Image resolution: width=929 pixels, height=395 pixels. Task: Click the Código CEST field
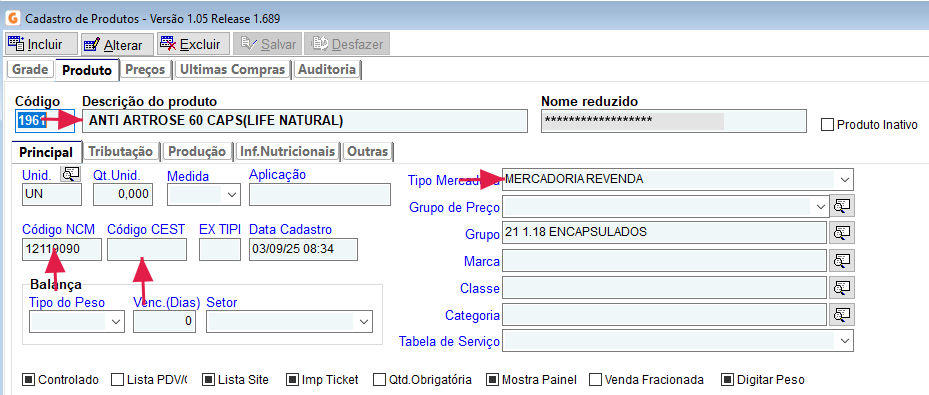[147, 249]
